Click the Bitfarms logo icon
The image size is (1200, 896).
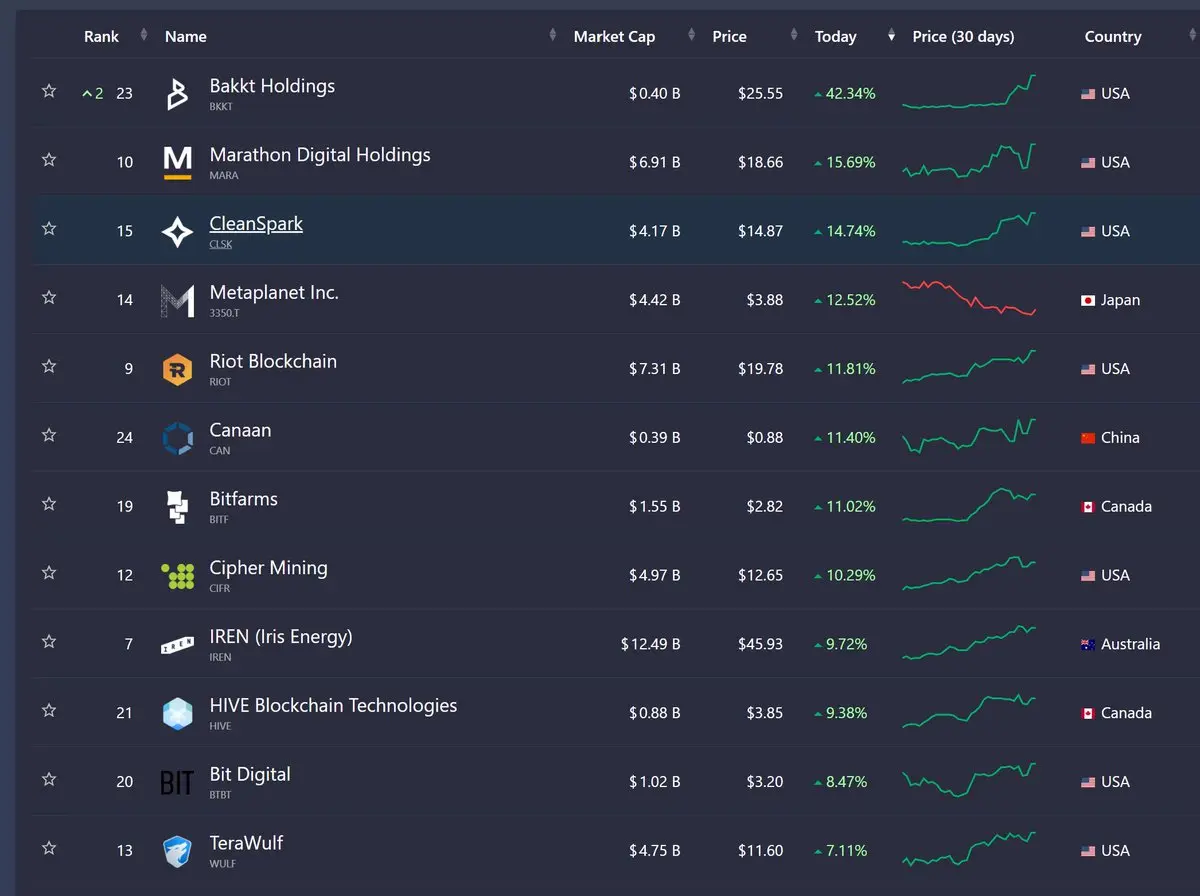[x=177, y=507]
